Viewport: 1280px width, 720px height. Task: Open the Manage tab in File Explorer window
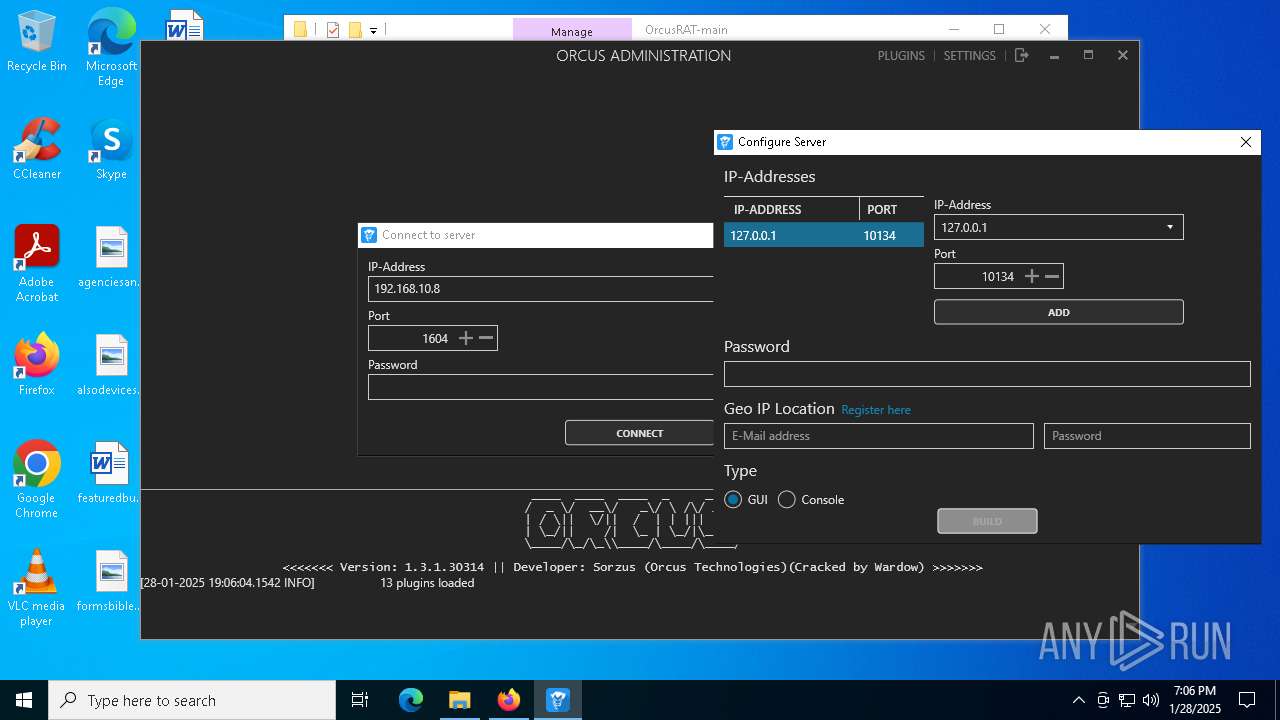click(572, 31)
